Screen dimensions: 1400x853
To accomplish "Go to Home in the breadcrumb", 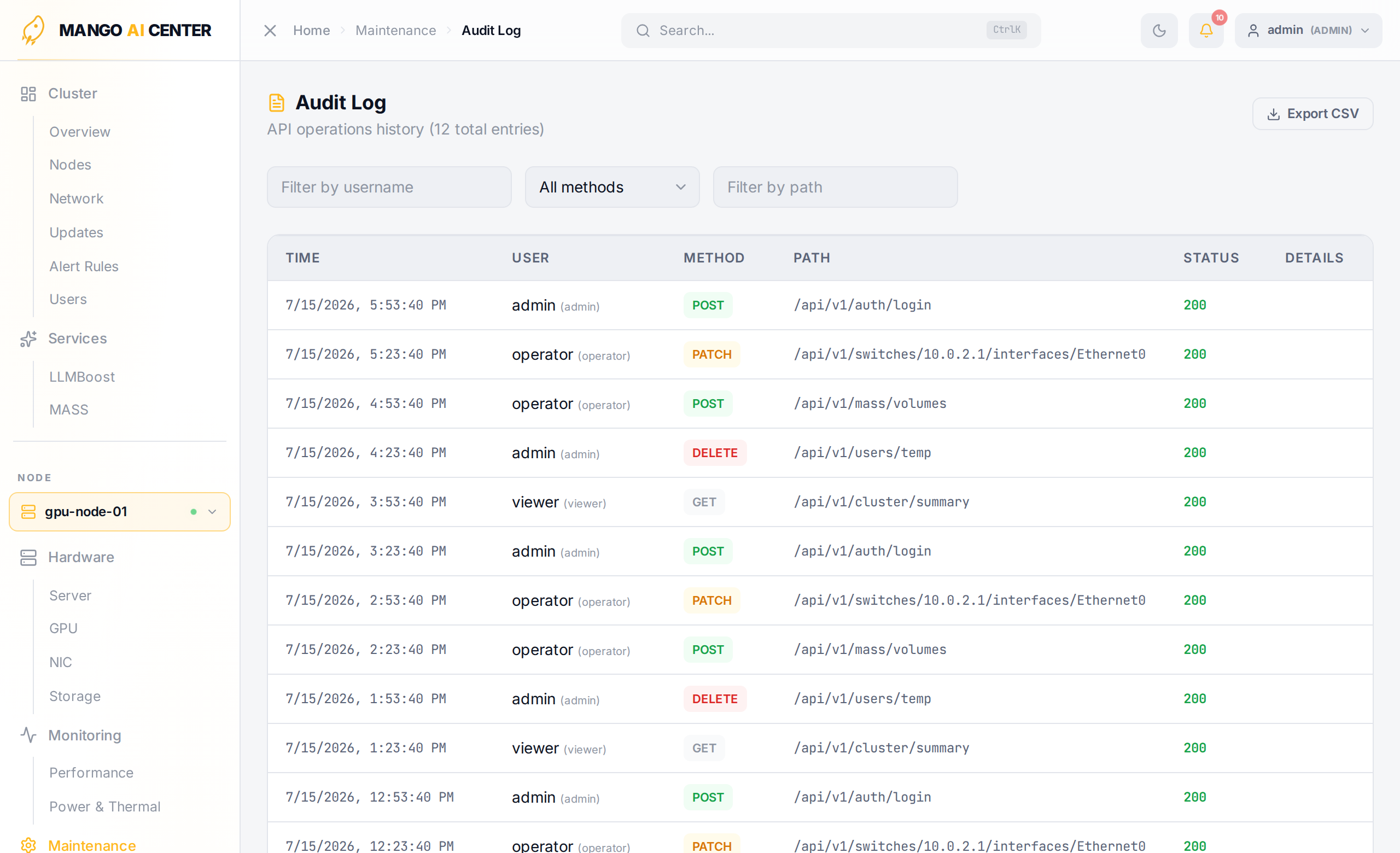I will click(x=311, y=30).
